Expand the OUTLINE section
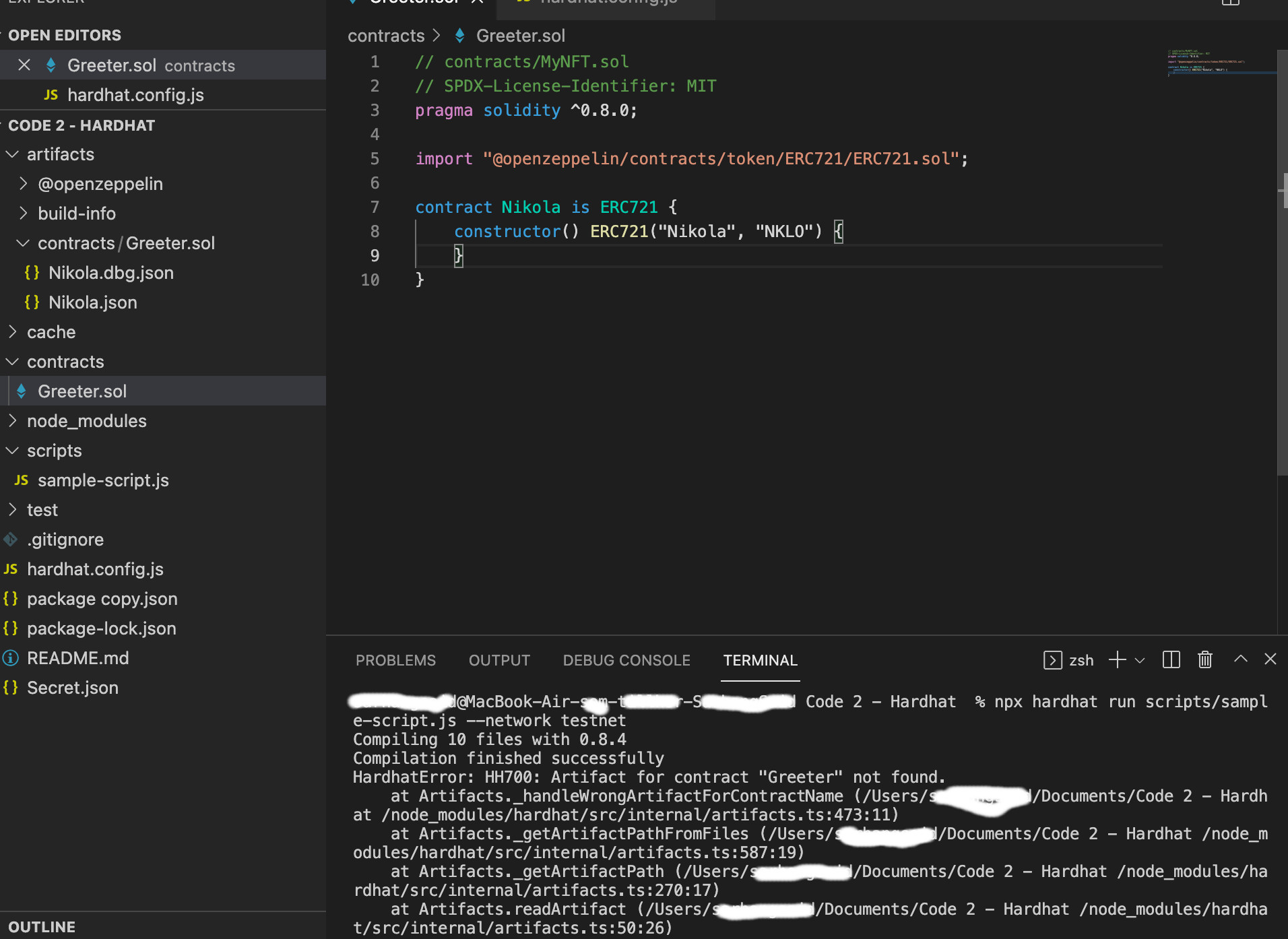1288x939 pixels. point(163,927)
